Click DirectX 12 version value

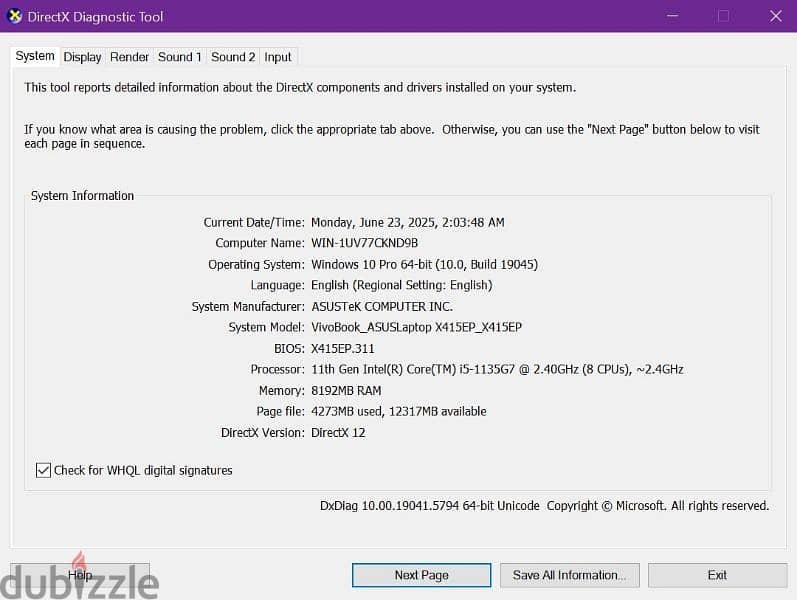click(338, 433)
